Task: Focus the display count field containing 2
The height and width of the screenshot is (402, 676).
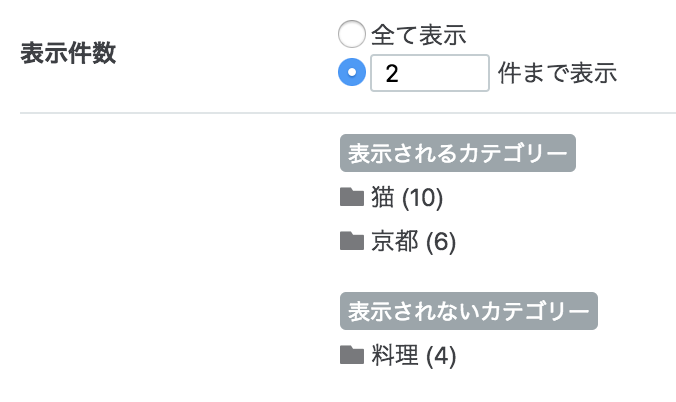Action: pos(430,73)
